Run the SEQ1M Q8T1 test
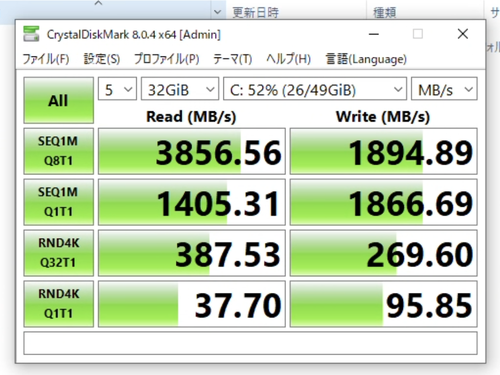The width and height of the screenshot is (500, 375). click(59, 151)
